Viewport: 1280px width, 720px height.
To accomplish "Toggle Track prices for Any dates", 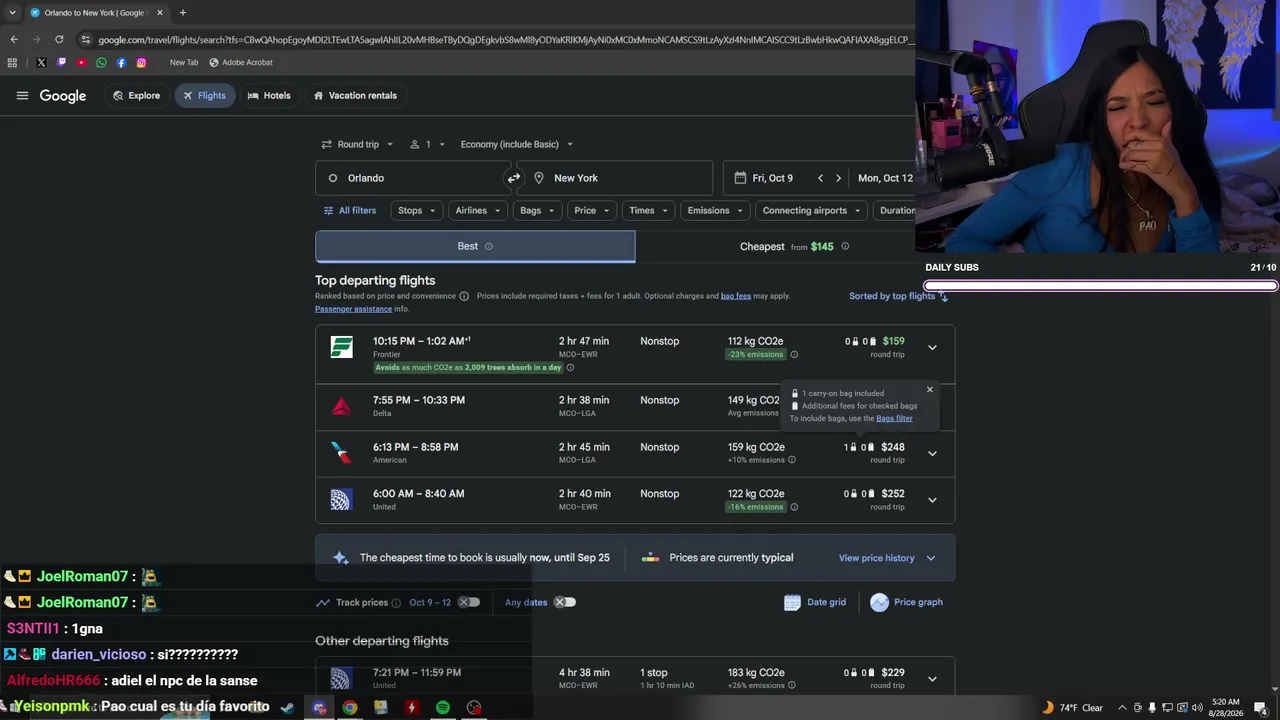I will point(565,602).
